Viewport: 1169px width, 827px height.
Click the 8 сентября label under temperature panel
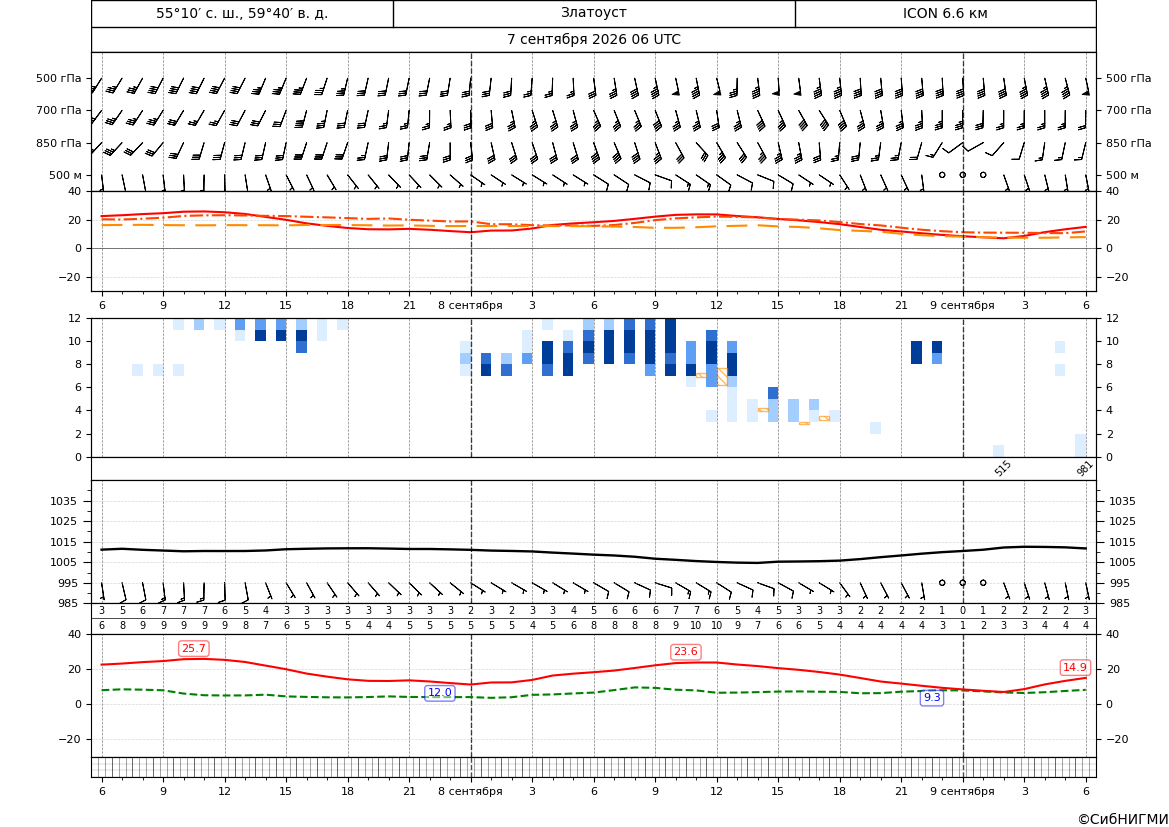coord(470,306)
